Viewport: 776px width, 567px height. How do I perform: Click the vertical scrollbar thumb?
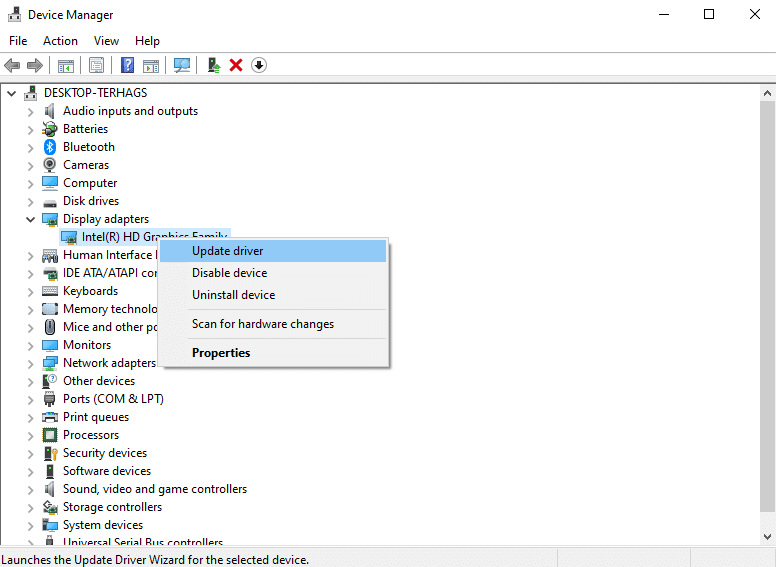(x=768, y=307)
